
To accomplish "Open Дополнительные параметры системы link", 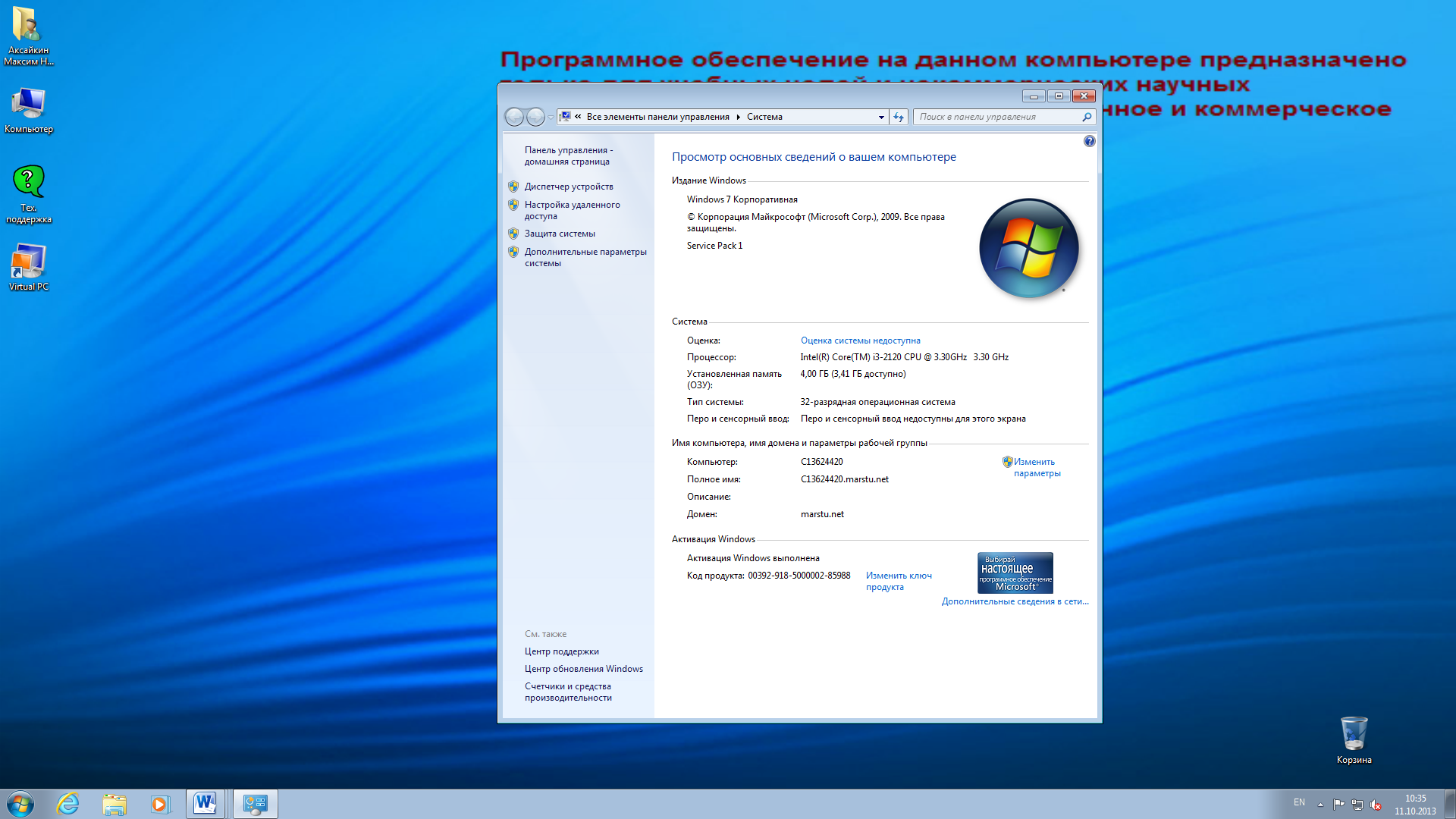I will coord(585,258).
